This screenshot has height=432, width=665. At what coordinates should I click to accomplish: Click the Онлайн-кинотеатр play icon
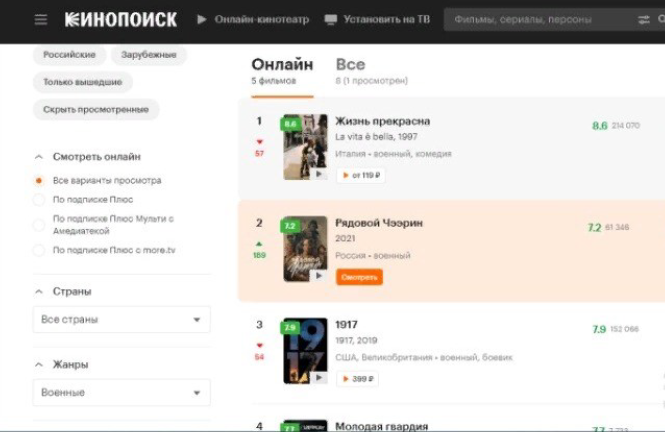(202, 20)
